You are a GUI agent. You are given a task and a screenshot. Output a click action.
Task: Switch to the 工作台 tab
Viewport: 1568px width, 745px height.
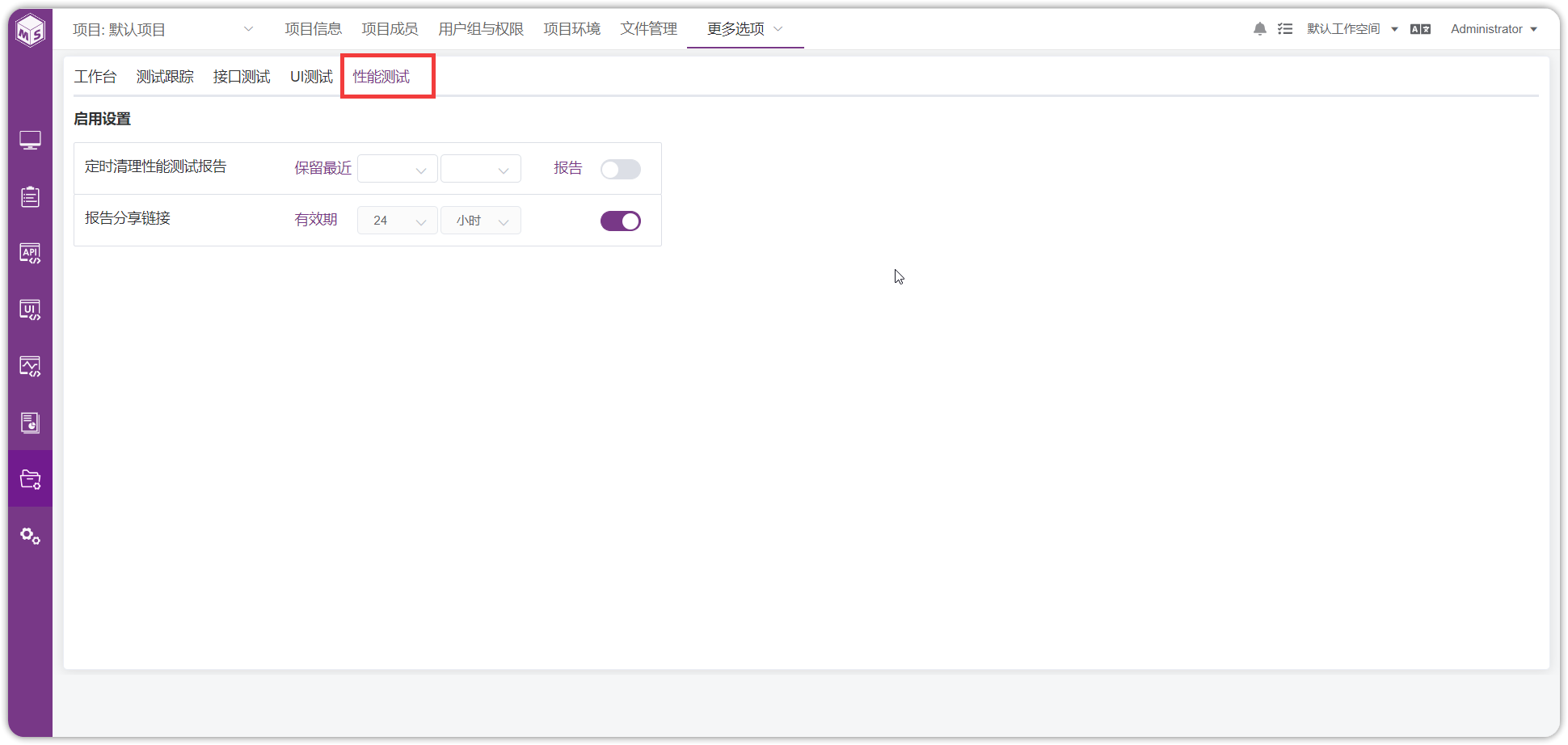point(95,77)
